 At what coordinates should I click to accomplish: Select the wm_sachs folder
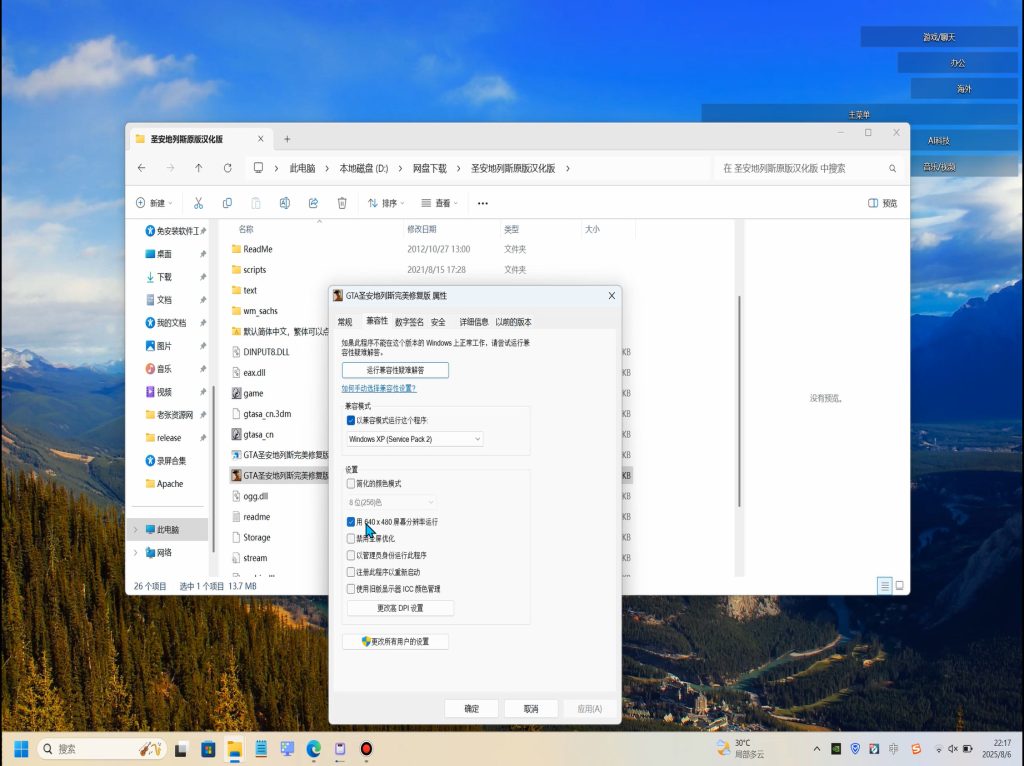pyautogui.click(x=261, y=311)
